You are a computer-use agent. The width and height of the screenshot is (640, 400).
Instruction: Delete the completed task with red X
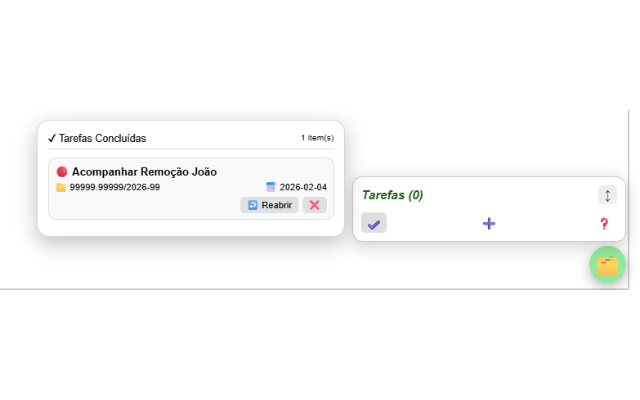point(314,205)
